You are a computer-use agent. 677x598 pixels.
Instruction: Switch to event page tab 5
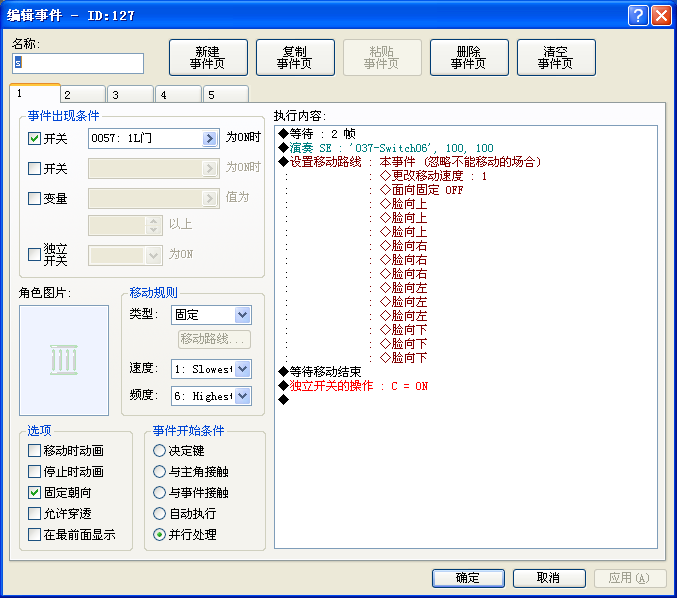[227, 95]
